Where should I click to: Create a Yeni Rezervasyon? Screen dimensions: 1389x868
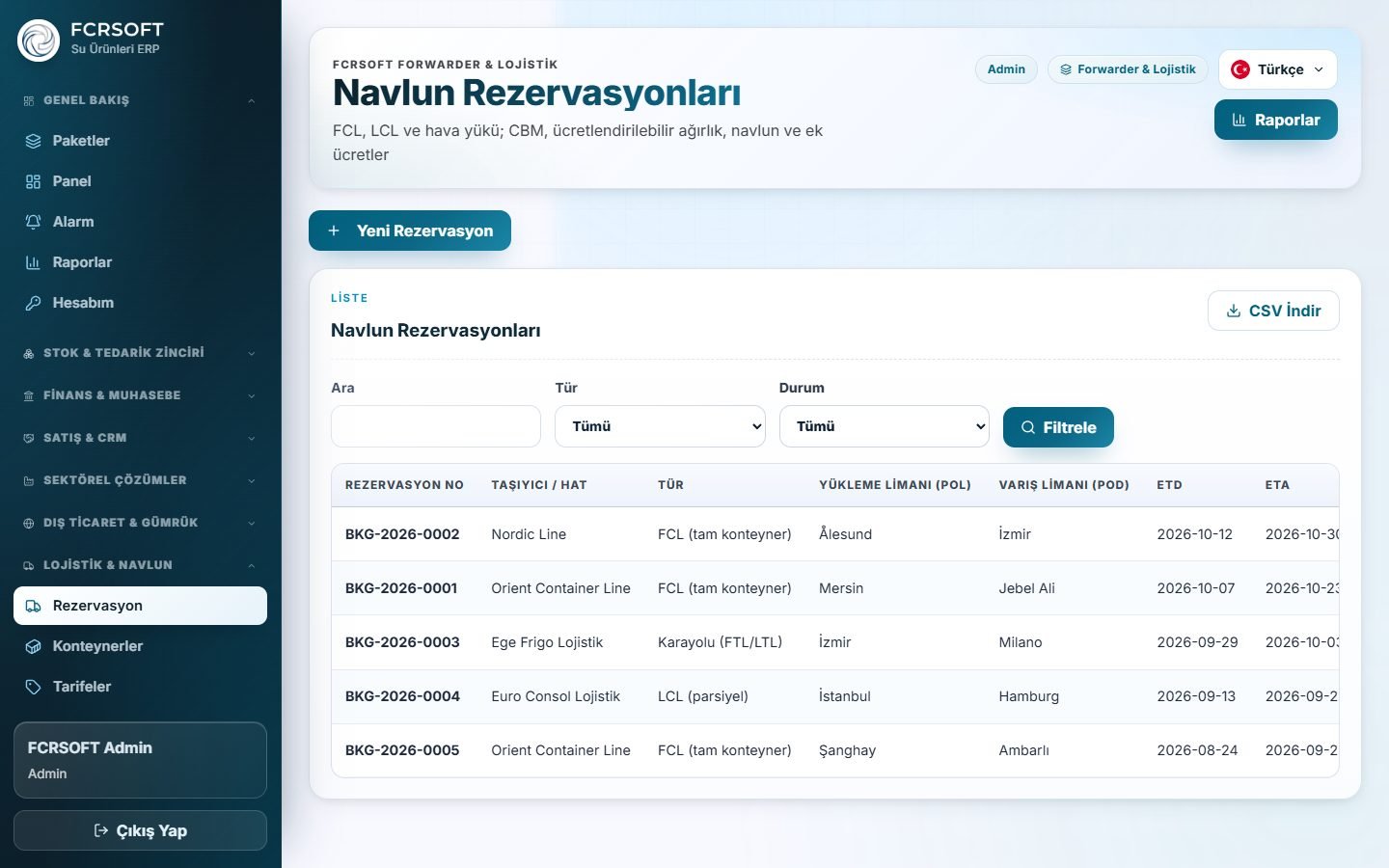pyautogui.click(x=410, y=231)
